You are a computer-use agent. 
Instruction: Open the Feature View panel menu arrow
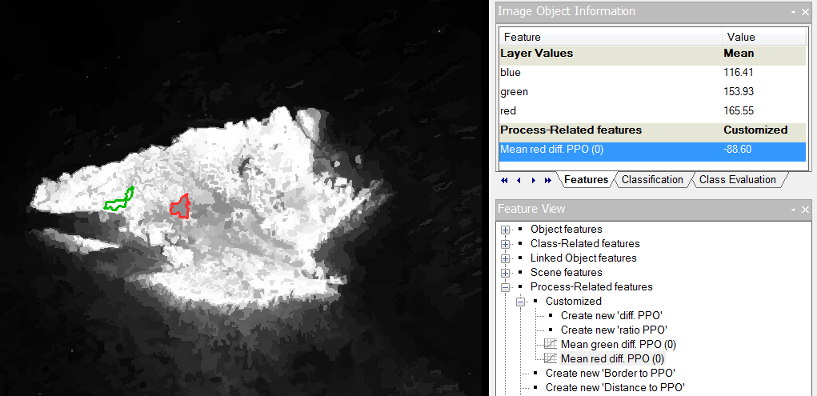click(x=794, y=209)
